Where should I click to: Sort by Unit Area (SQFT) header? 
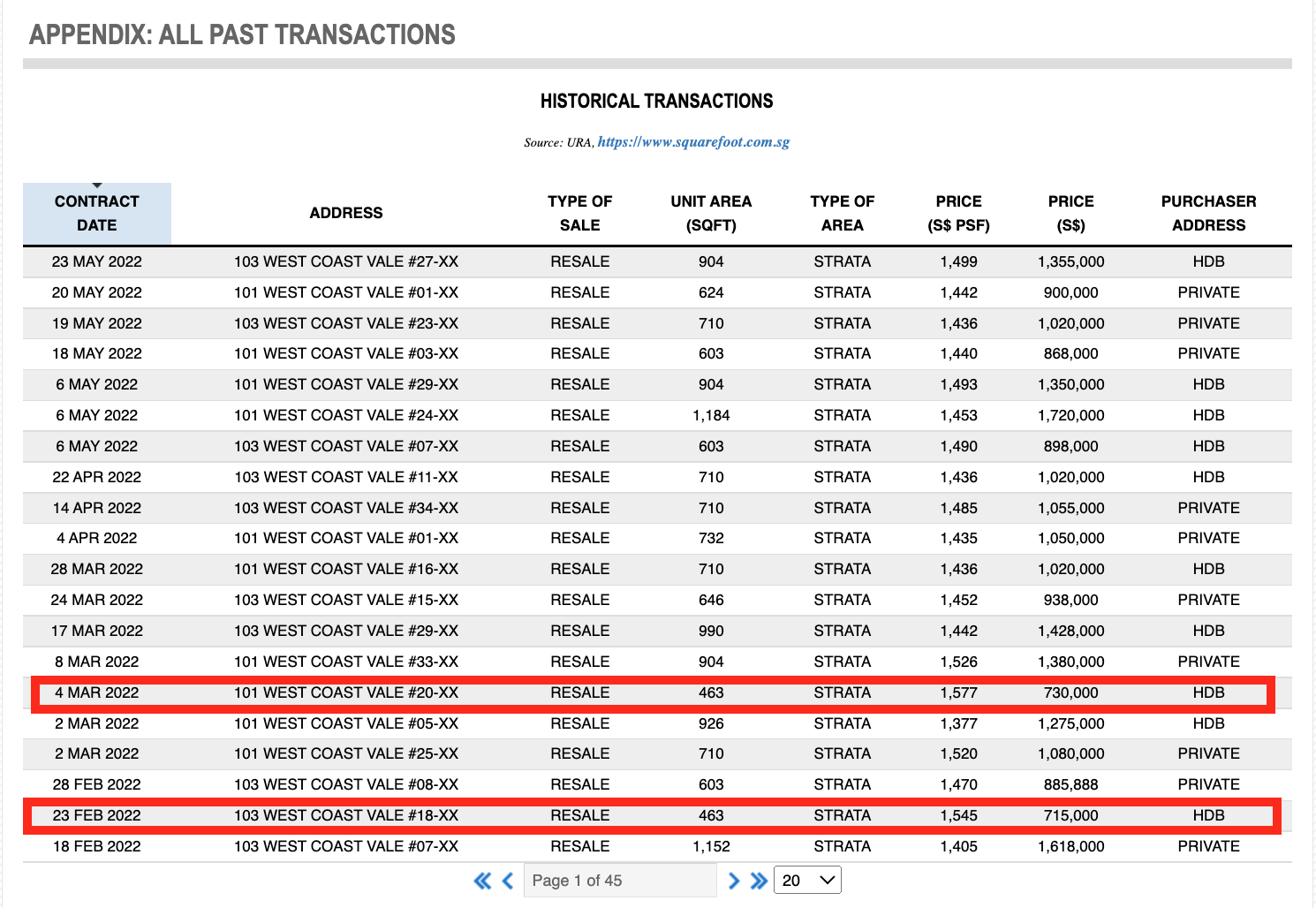[711, 213]
